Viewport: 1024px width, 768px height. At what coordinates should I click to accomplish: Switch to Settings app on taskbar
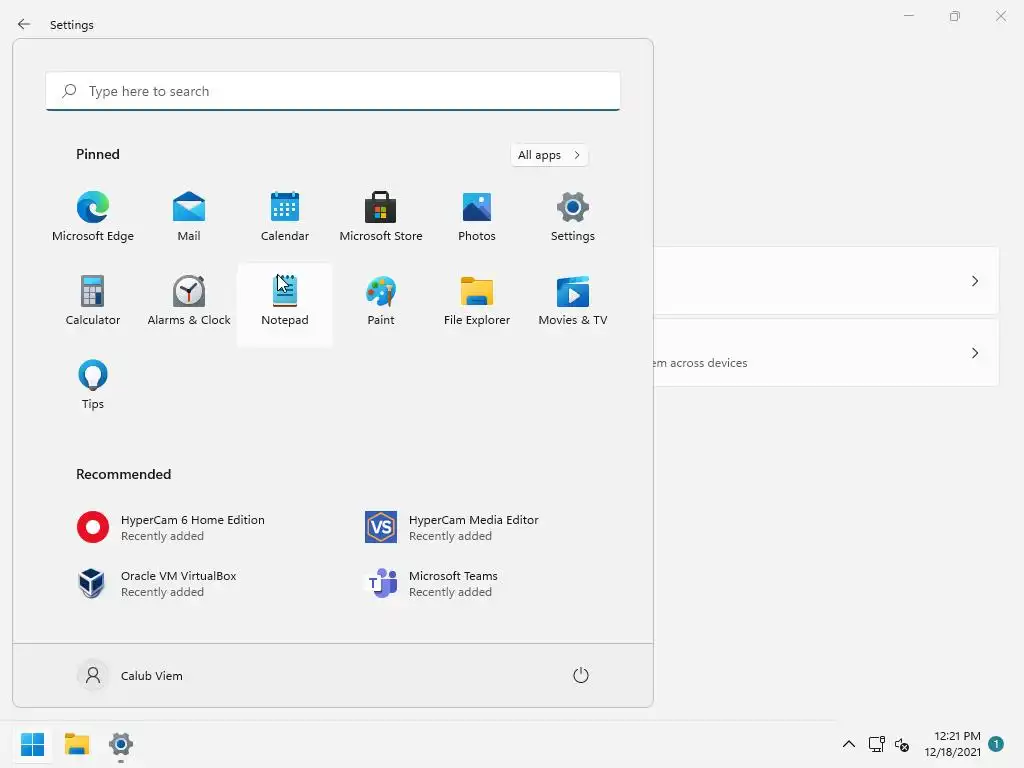[x=121, y=744]
